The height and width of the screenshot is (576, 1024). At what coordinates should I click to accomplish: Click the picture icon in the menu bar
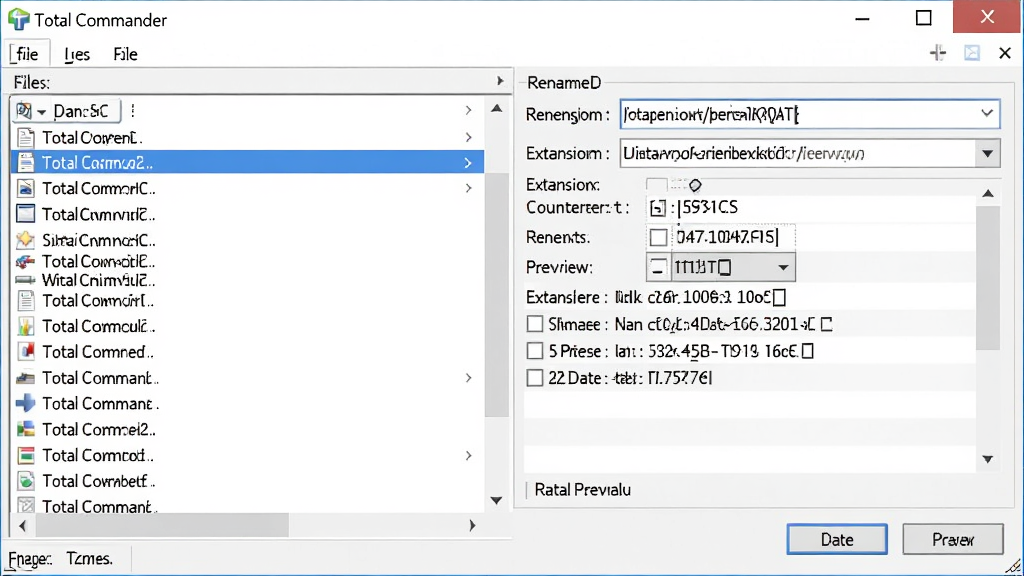coord(972,53)
